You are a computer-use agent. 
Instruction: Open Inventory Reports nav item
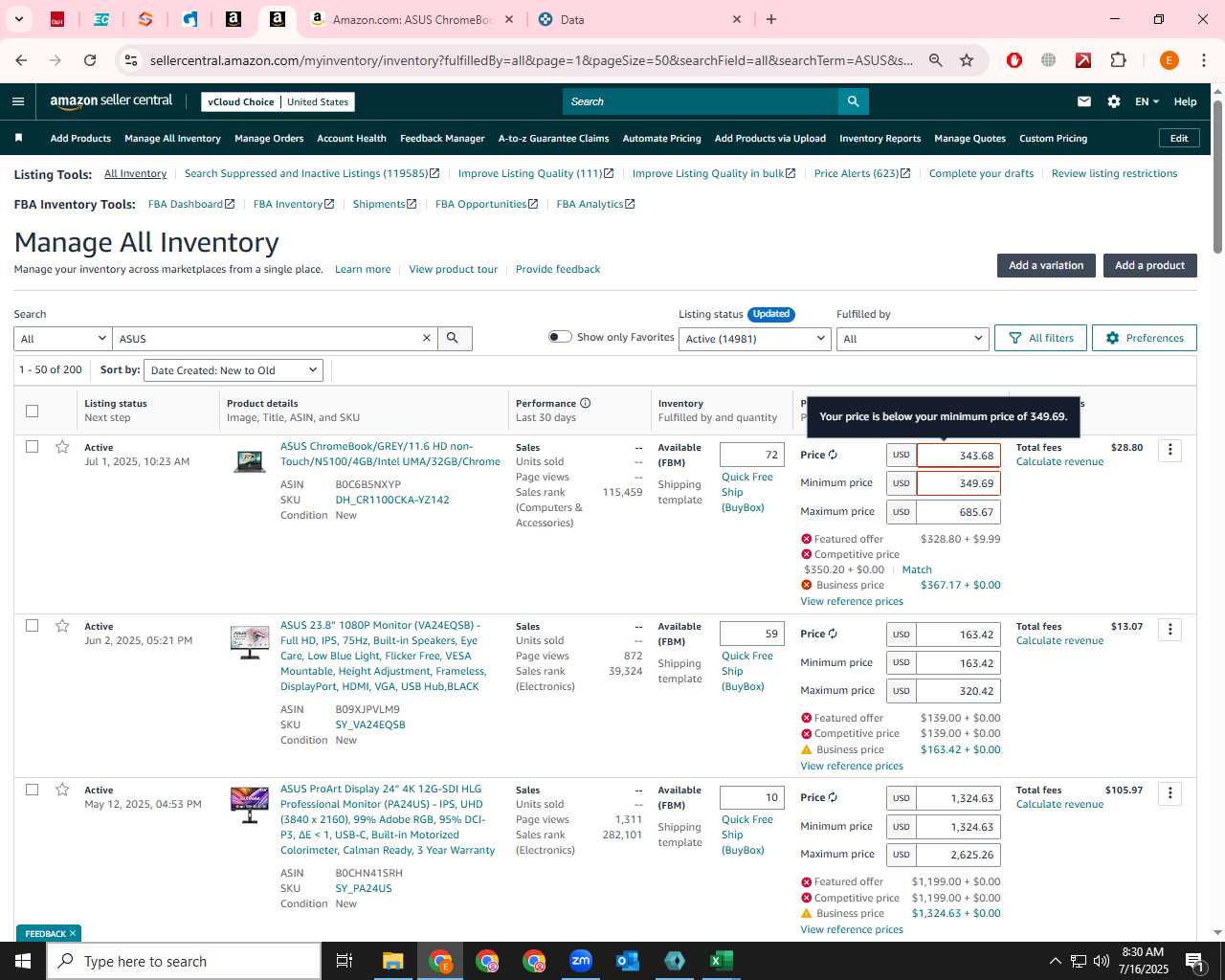pyautogui.click(x=880, y=138)
